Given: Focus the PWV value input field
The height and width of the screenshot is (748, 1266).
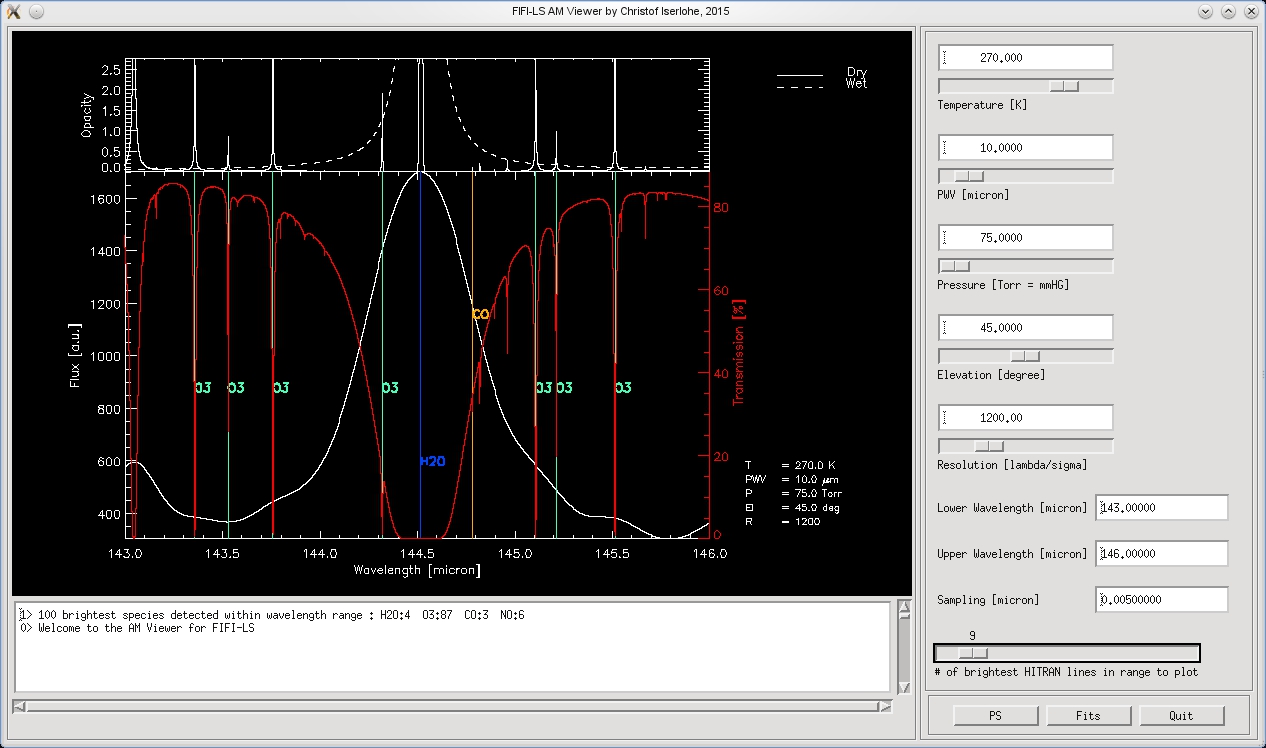Looking at the screenshot, I should coord(1025,148).
